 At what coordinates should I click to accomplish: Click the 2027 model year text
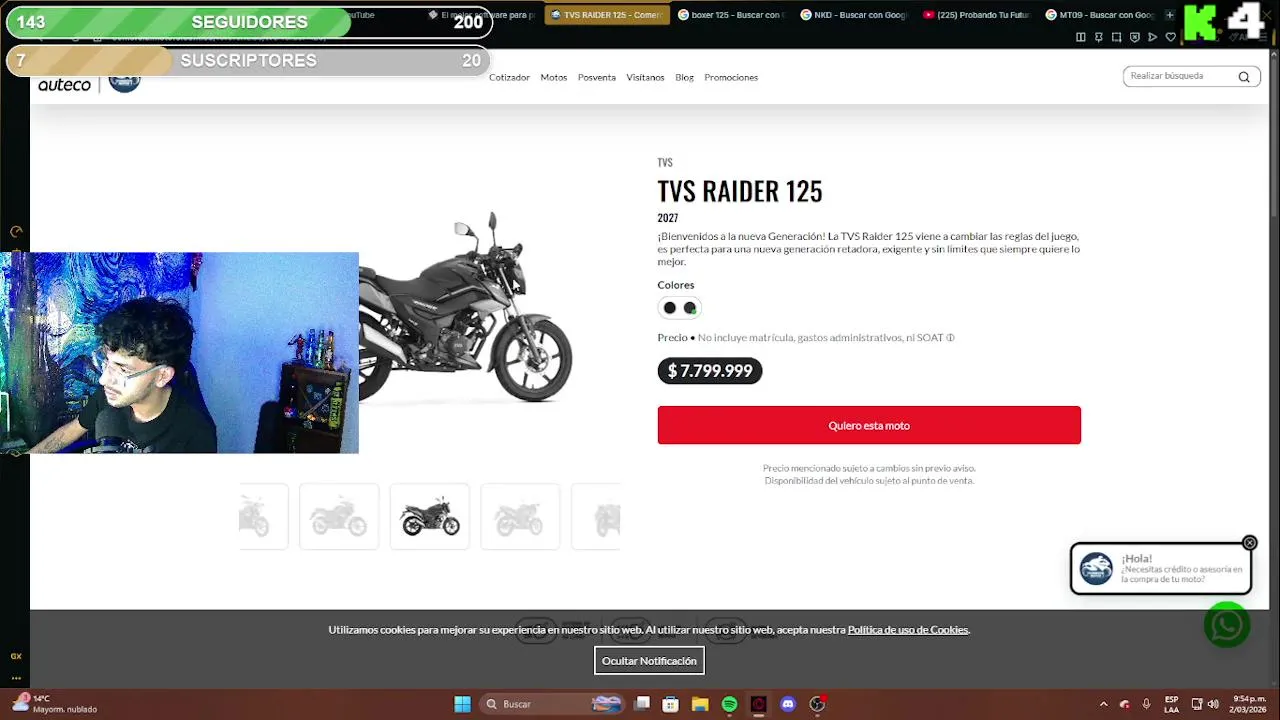click(x=668, y=218)
